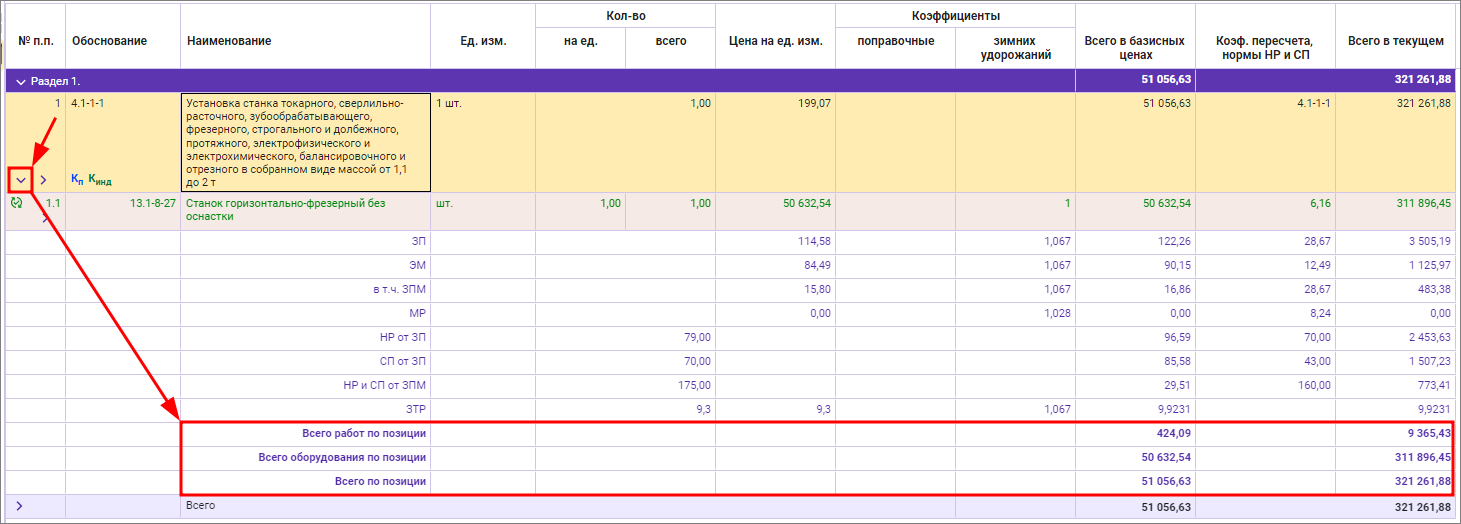
Task: Click the Всего в текущем column header
Action: tap(1395, 41)
